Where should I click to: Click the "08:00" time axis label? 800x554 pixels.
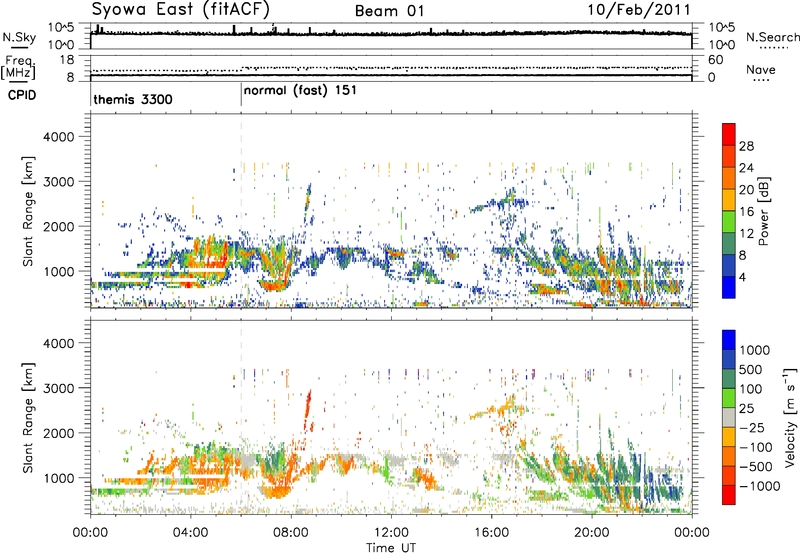pos(290,533)
